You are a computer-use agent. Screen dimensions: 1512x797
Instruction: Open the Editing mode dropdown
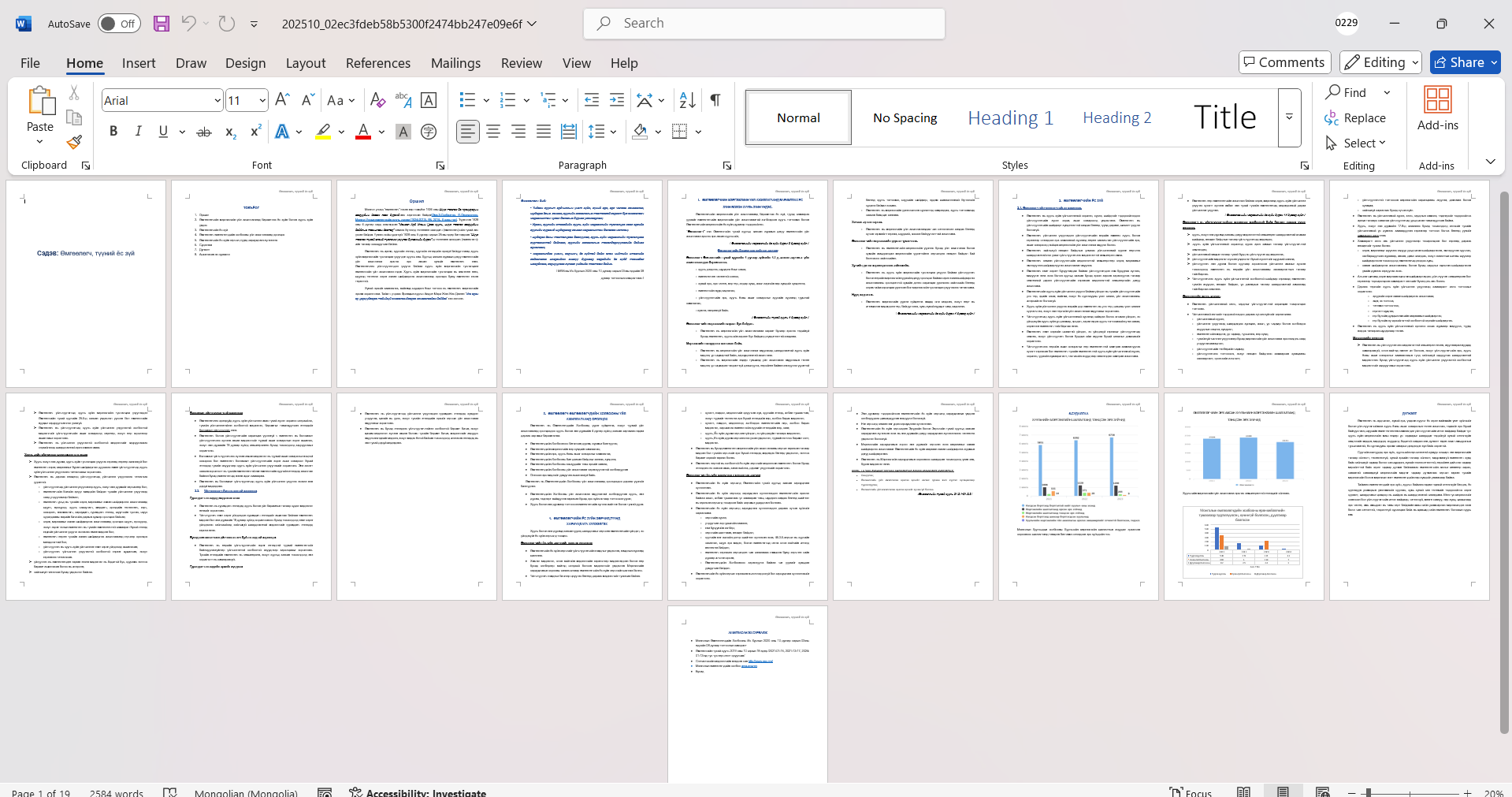point(1381,62)
